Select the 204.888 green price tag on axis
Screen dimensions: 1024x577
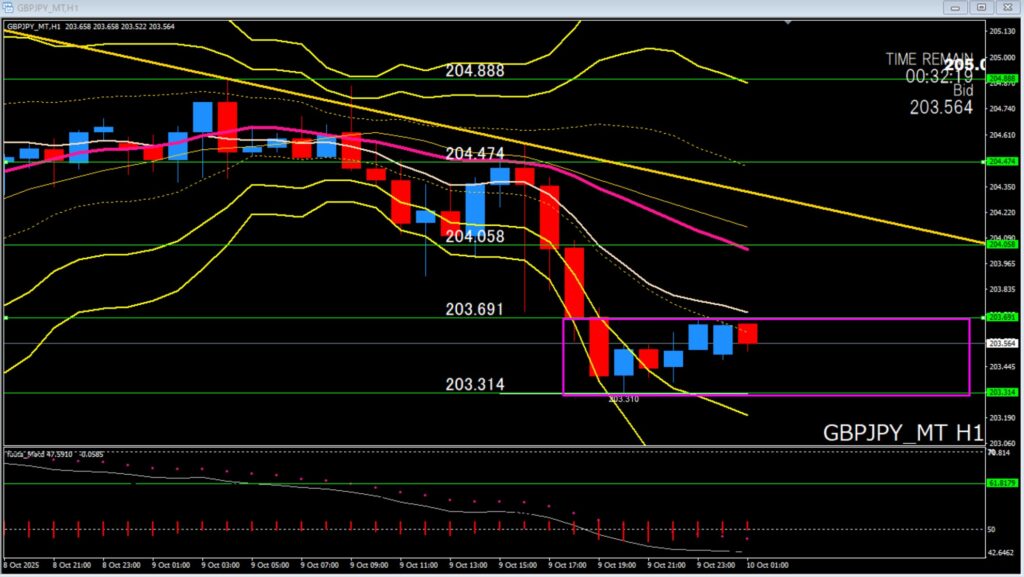click(1000, 79)
